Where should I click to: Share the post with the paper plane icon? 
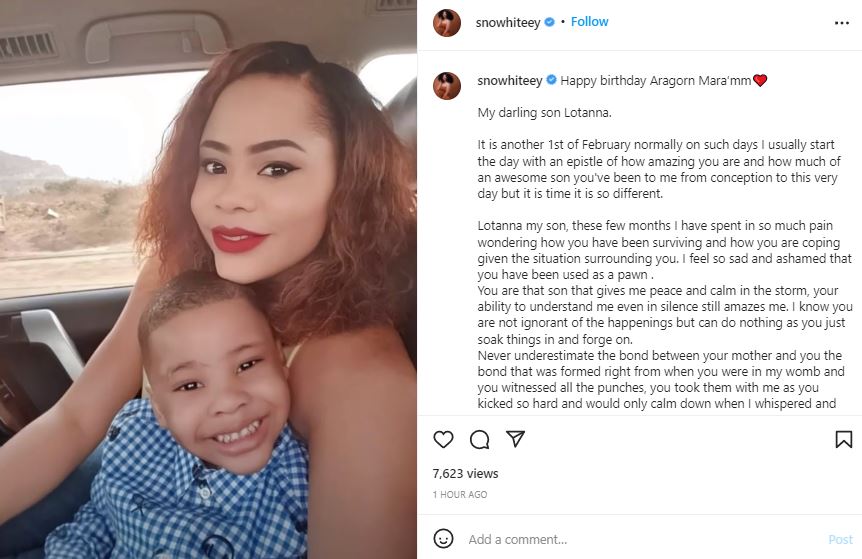coord(515,440)
